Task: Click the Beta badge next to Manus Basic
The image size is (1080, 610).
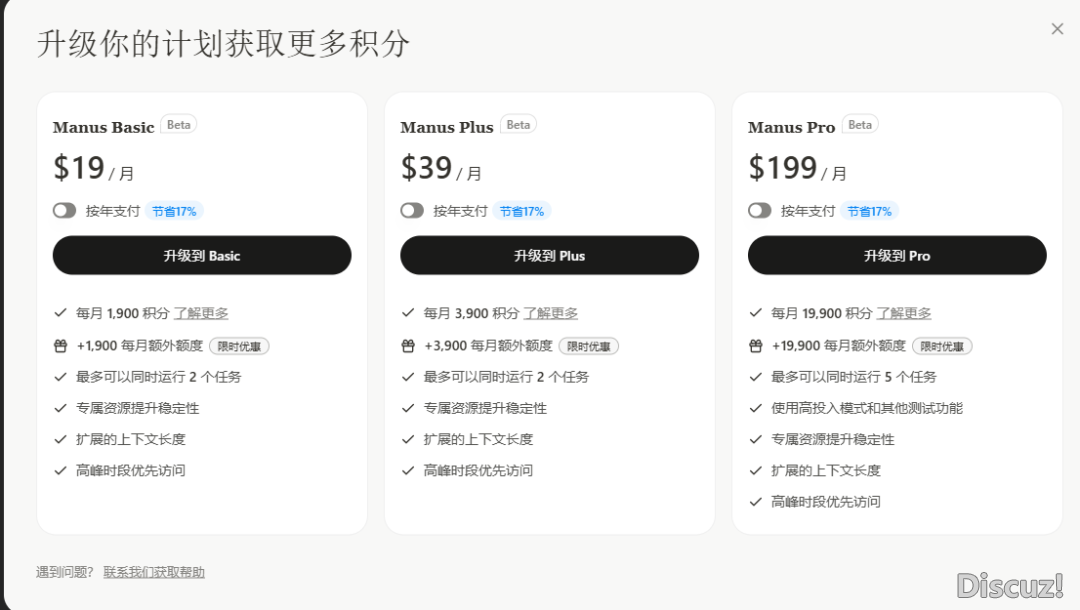Action: click(179, 125)
